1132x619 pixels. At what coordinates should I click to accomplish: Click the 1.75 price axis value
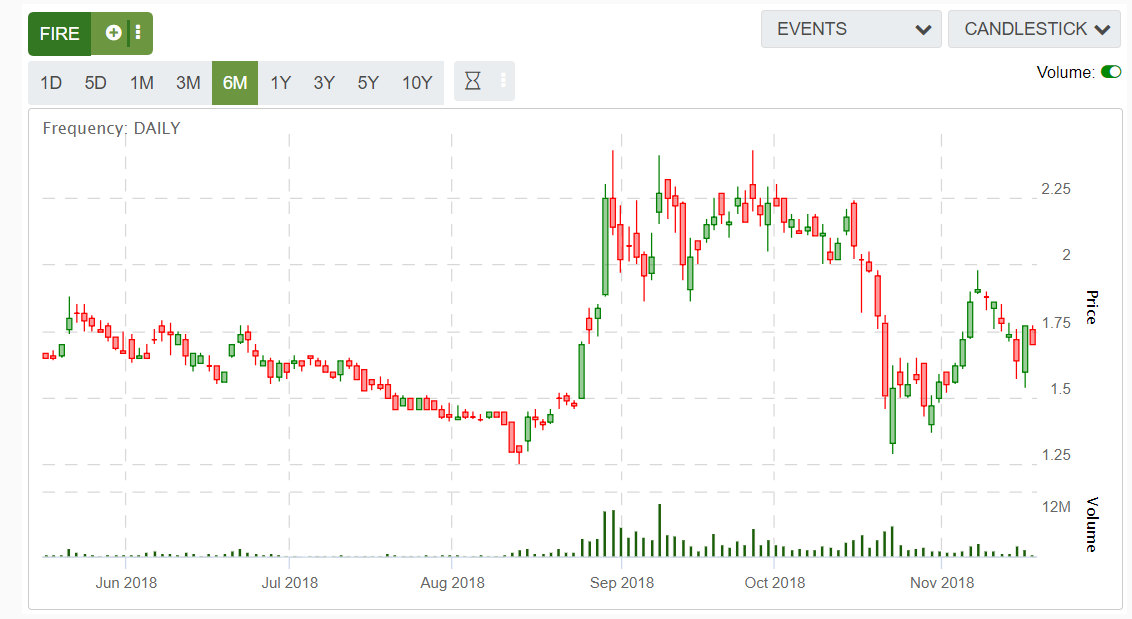click(x=1055, y=323)
